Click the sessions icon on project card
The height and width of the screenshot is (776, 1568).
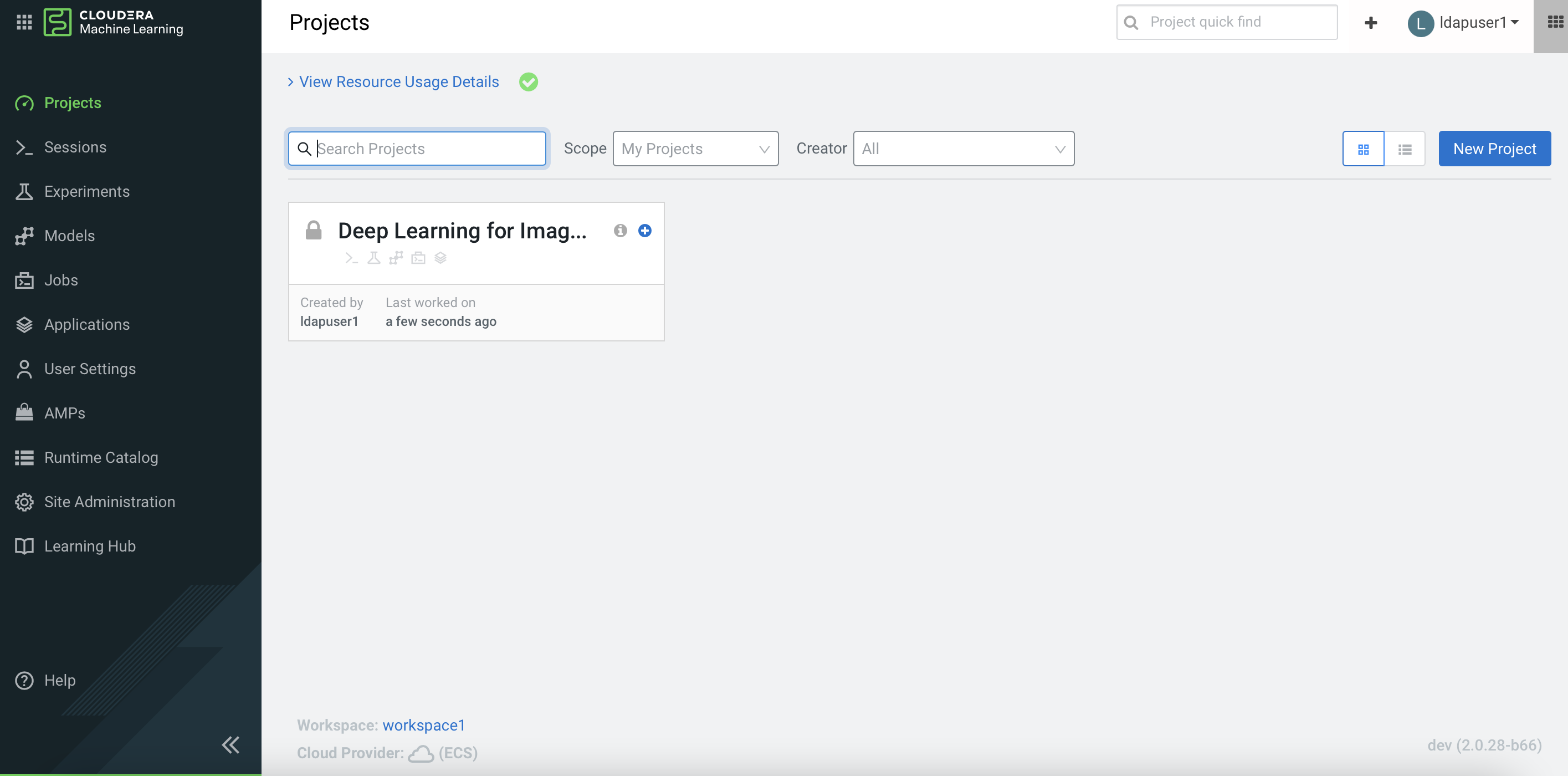click(351, 258)
